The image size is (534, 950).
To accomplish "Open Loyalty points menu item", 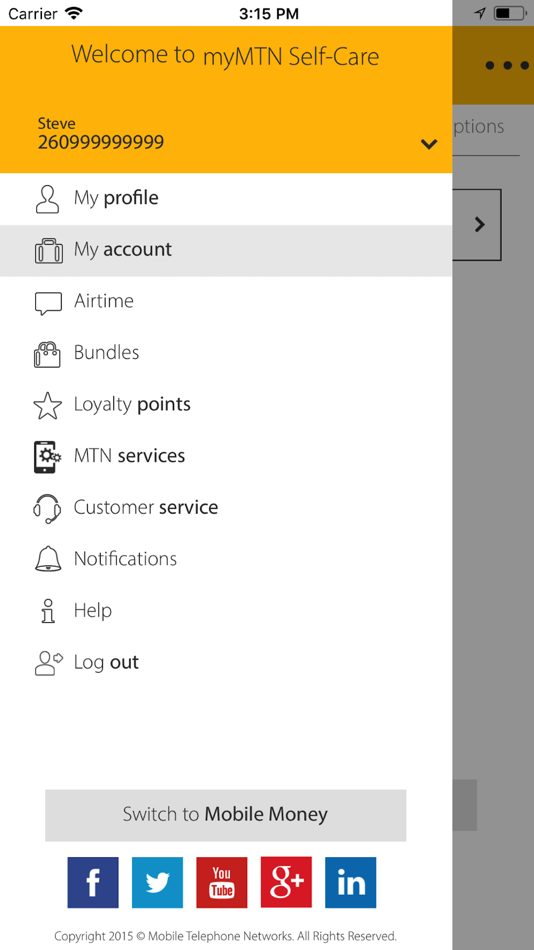I will (x=226, y=405).
